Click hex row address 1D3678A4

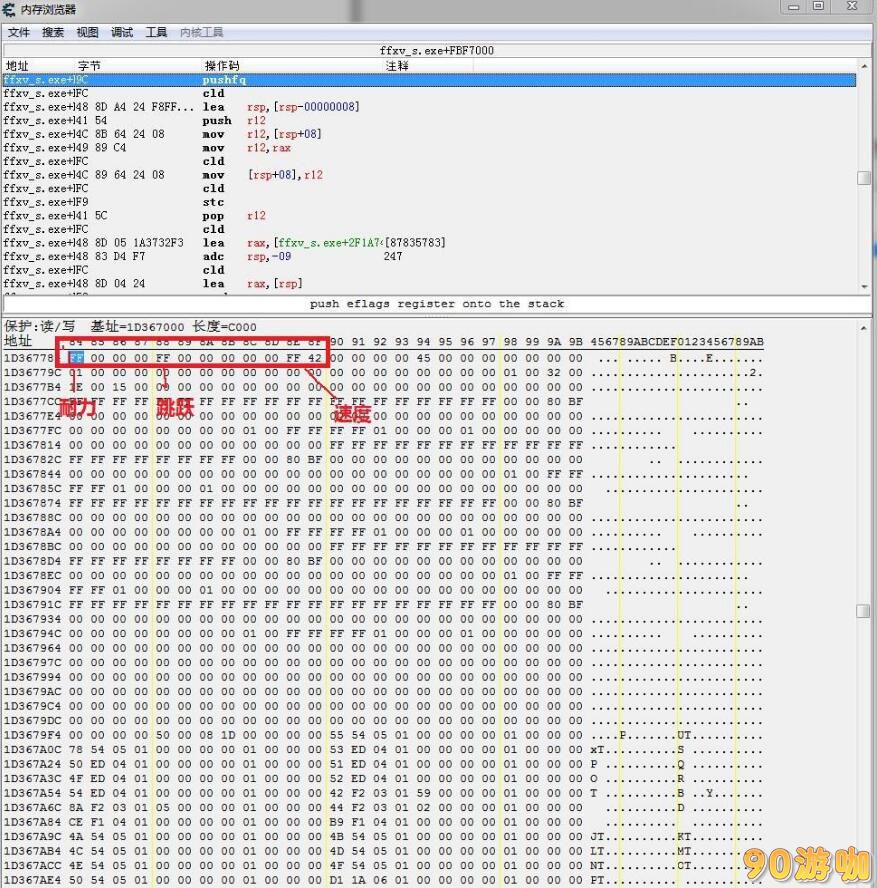pos(32,532)
